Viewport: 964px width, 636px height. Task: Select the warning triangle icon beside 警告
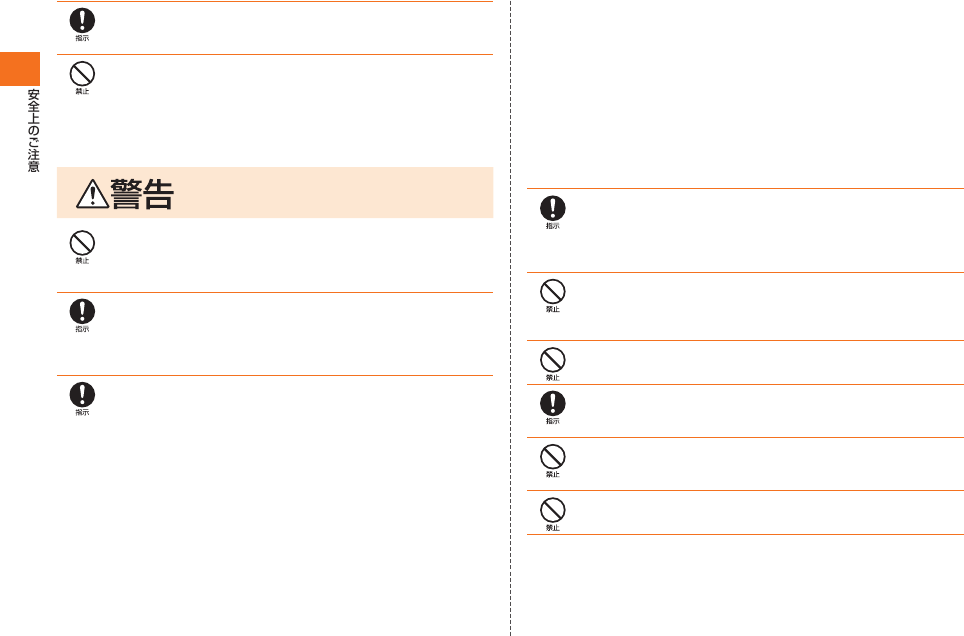click(92, 194)
